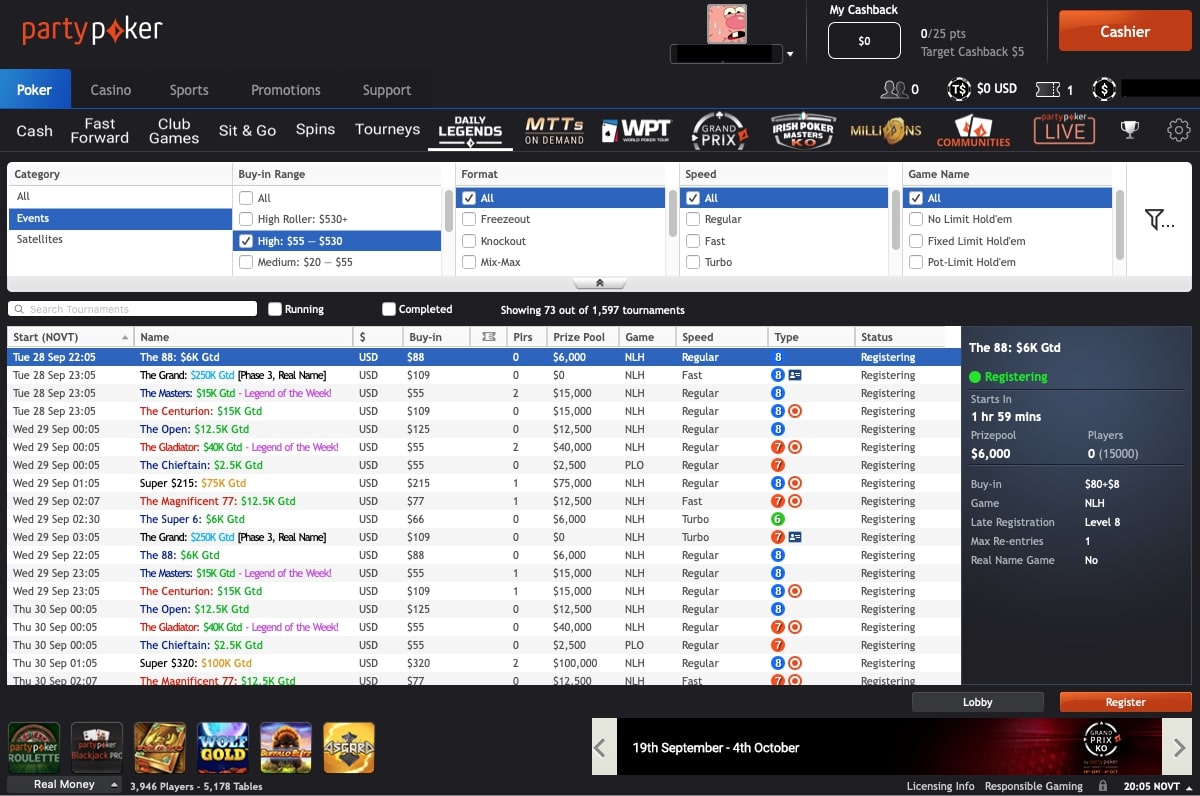
Task: Click the player avatar picture
Action: coord(727,24)
